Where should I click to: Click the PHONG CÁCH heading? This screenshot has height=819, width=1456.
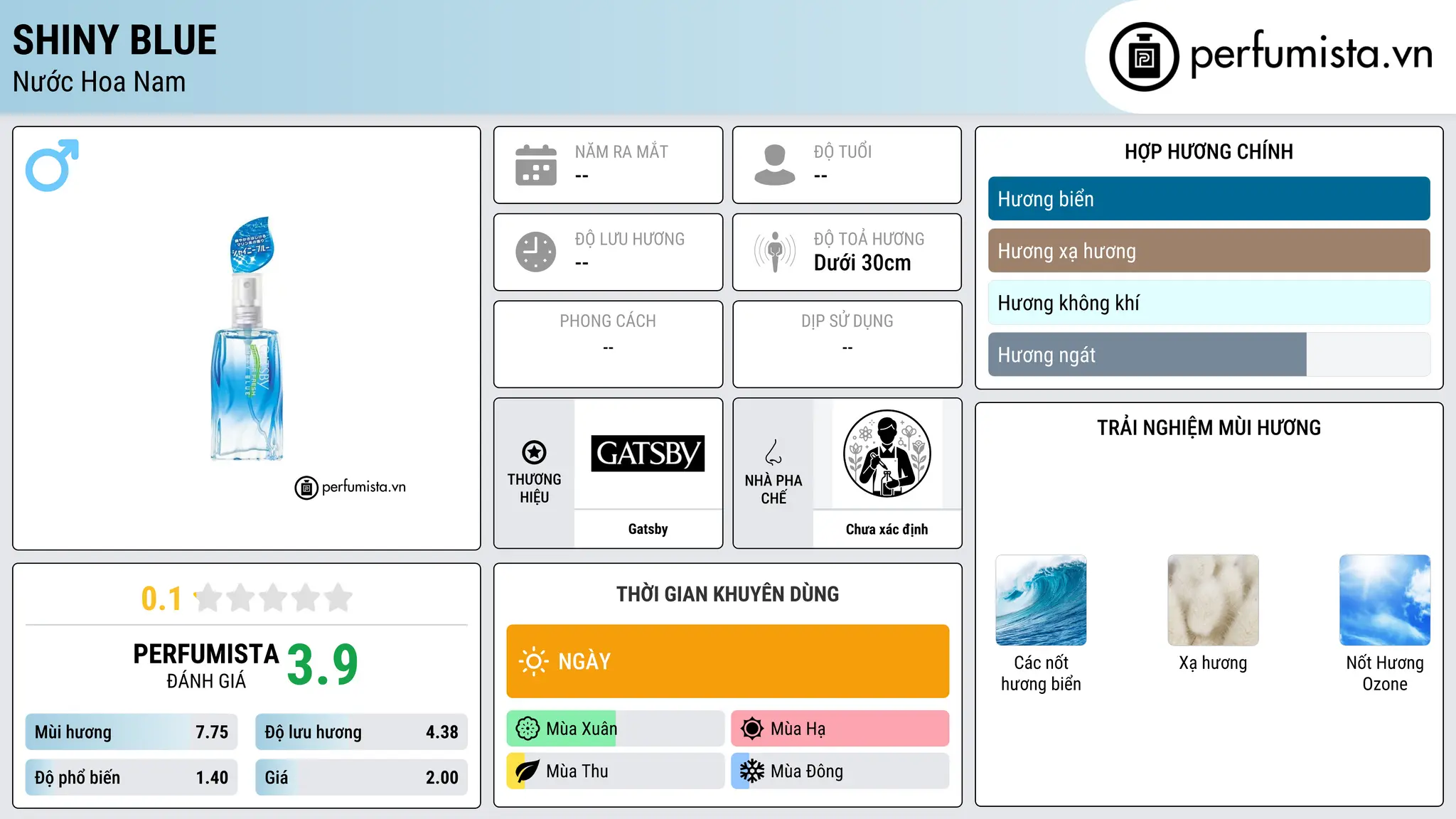click(608, 321)
